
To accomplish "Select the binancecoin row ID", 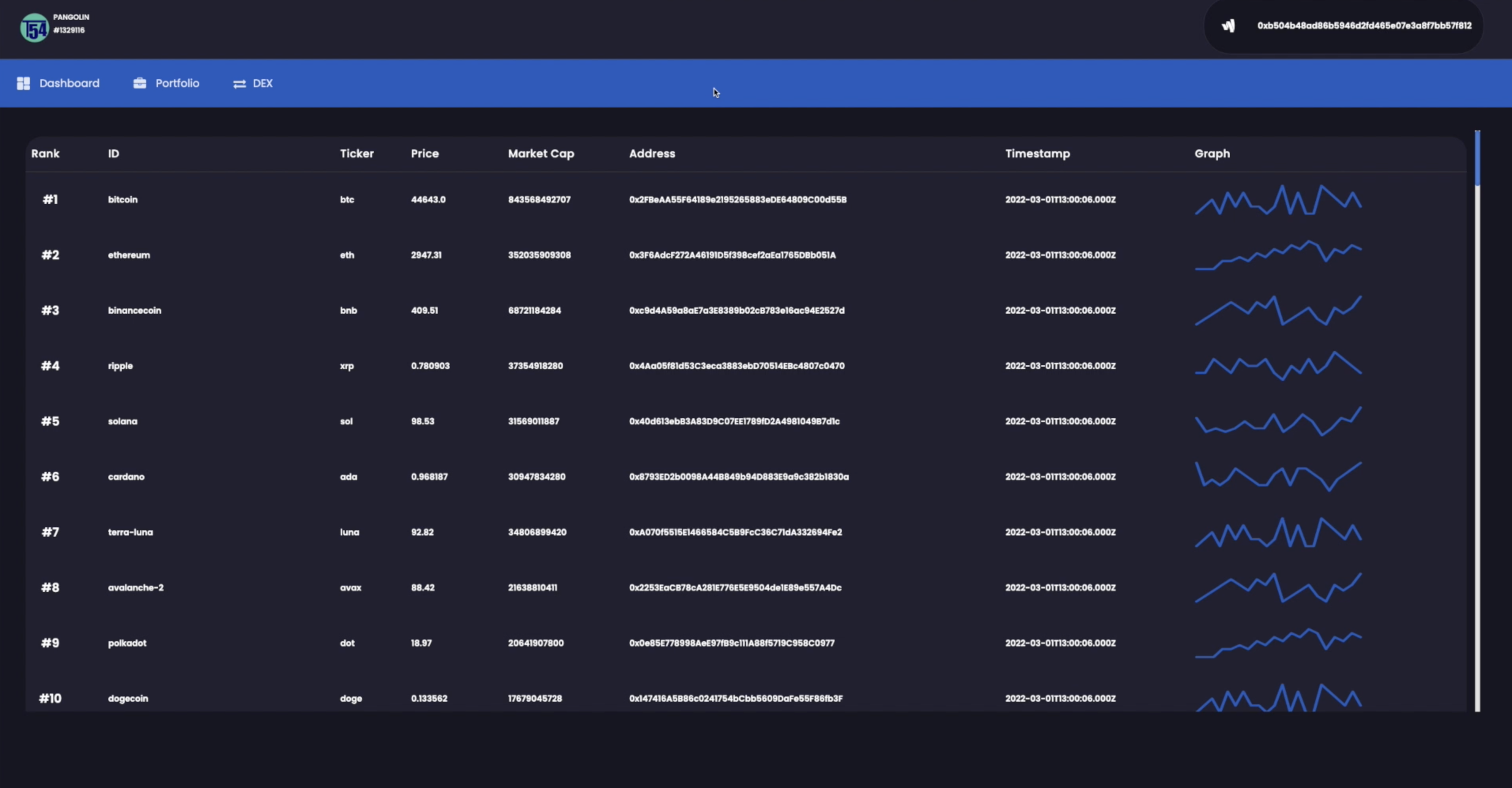I will pyautogui.click(x=134, y=310).
